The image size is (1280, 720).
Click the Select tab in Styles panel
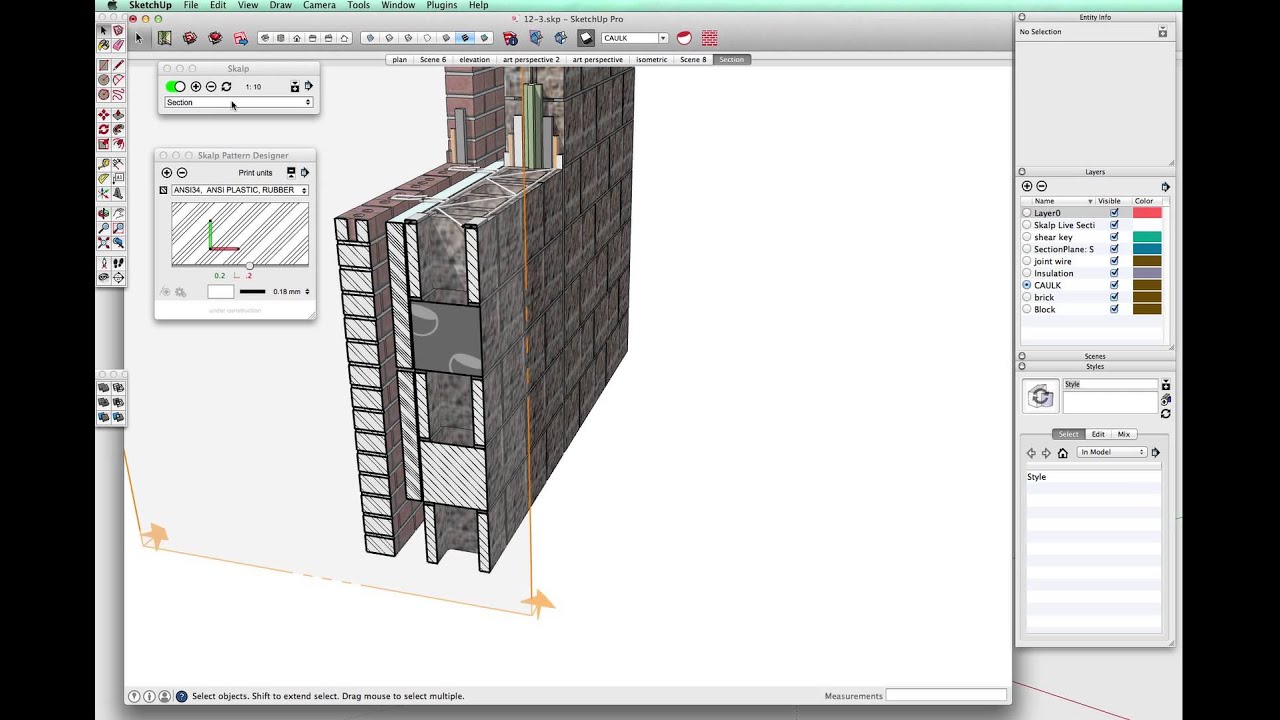(x=1068, y=434)
